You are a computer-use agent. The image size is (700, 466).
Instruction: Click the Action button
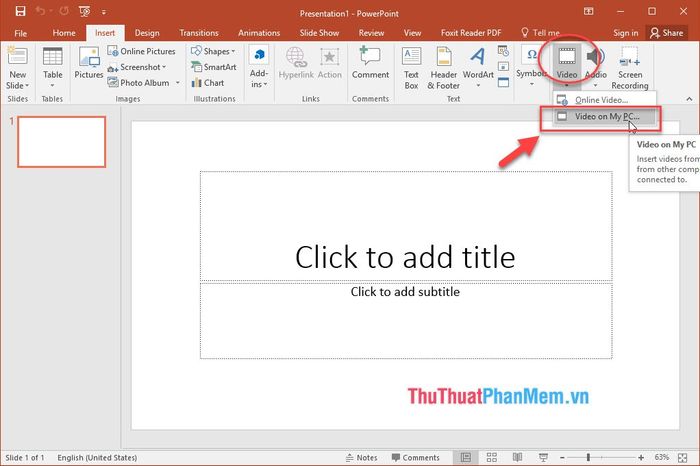[x=329, y=63]
